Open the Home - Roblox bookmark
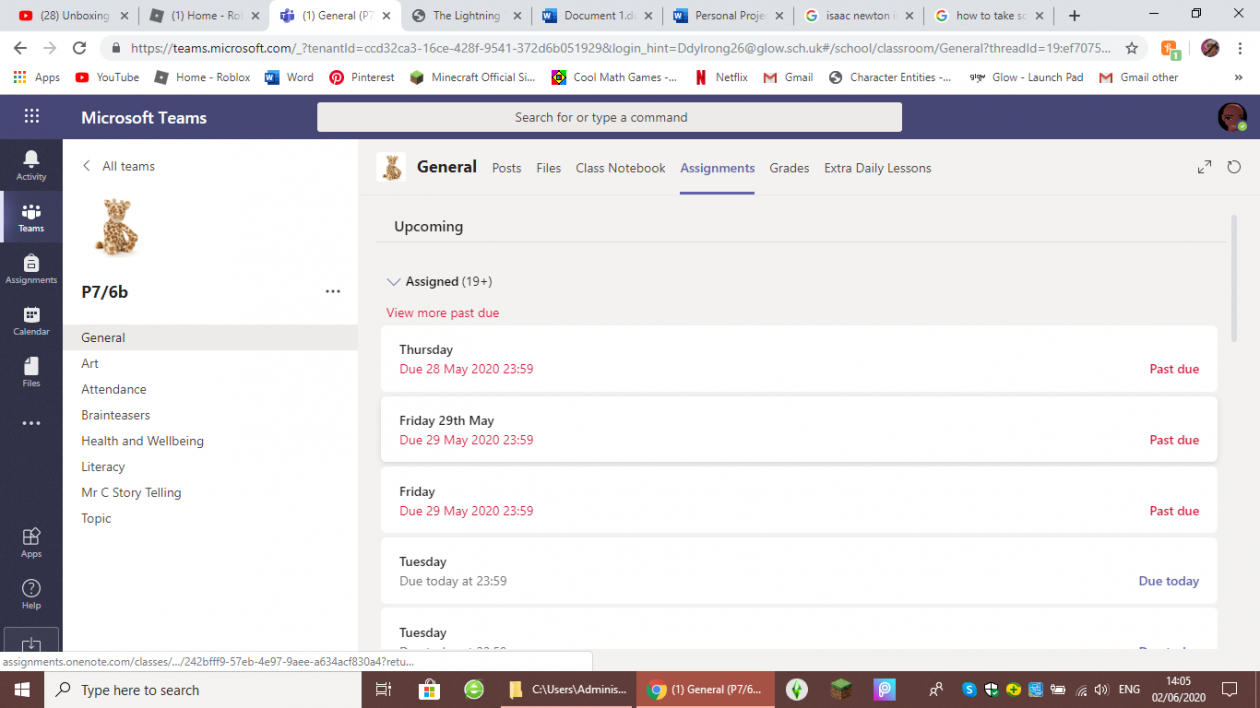Screen dimensions: 1260x708 pos(202,77)
